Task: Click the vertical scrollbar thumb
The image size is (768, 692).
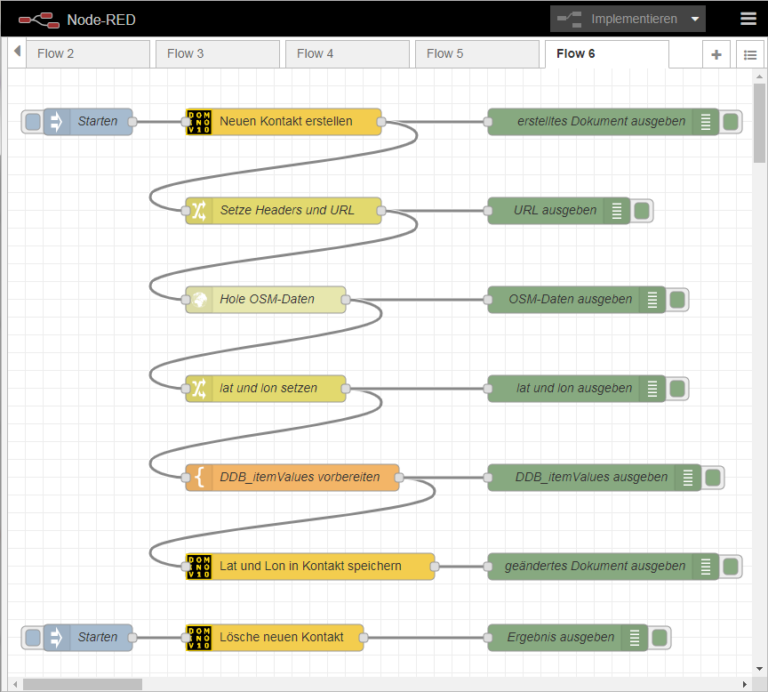Action: click(x=759, y=122)
